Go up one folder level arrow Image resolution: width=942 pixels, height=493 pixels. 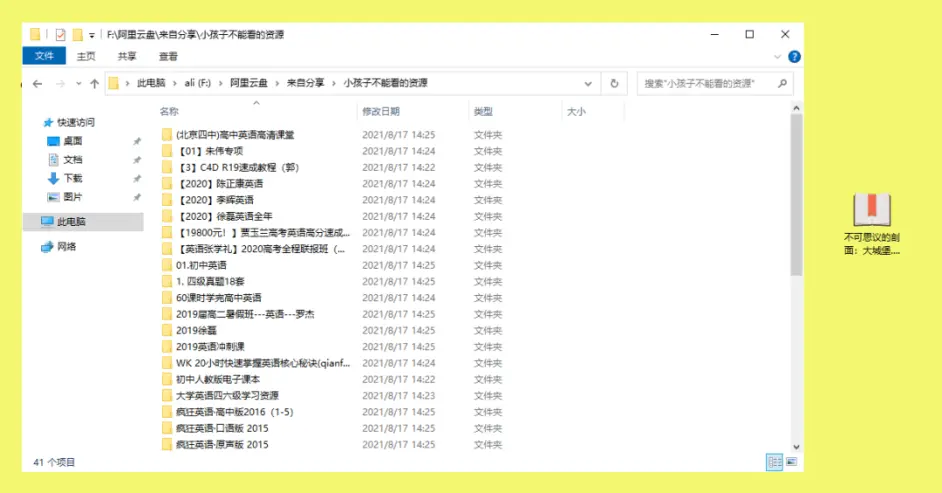point(94,83)
